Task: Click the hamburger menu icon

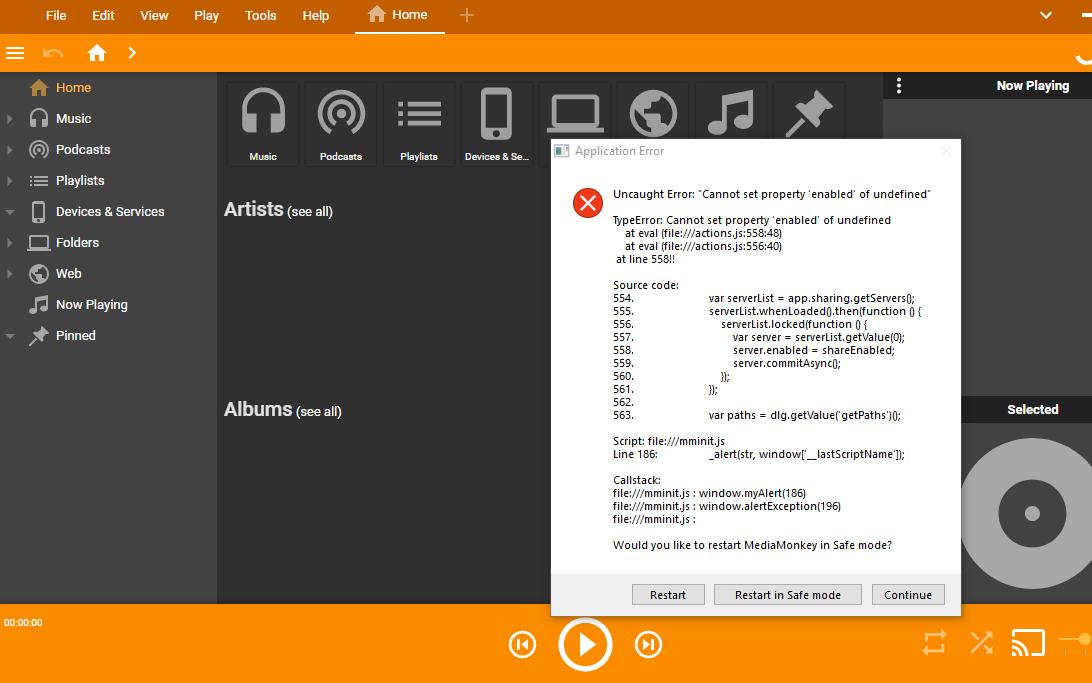Action: point(15,53)
